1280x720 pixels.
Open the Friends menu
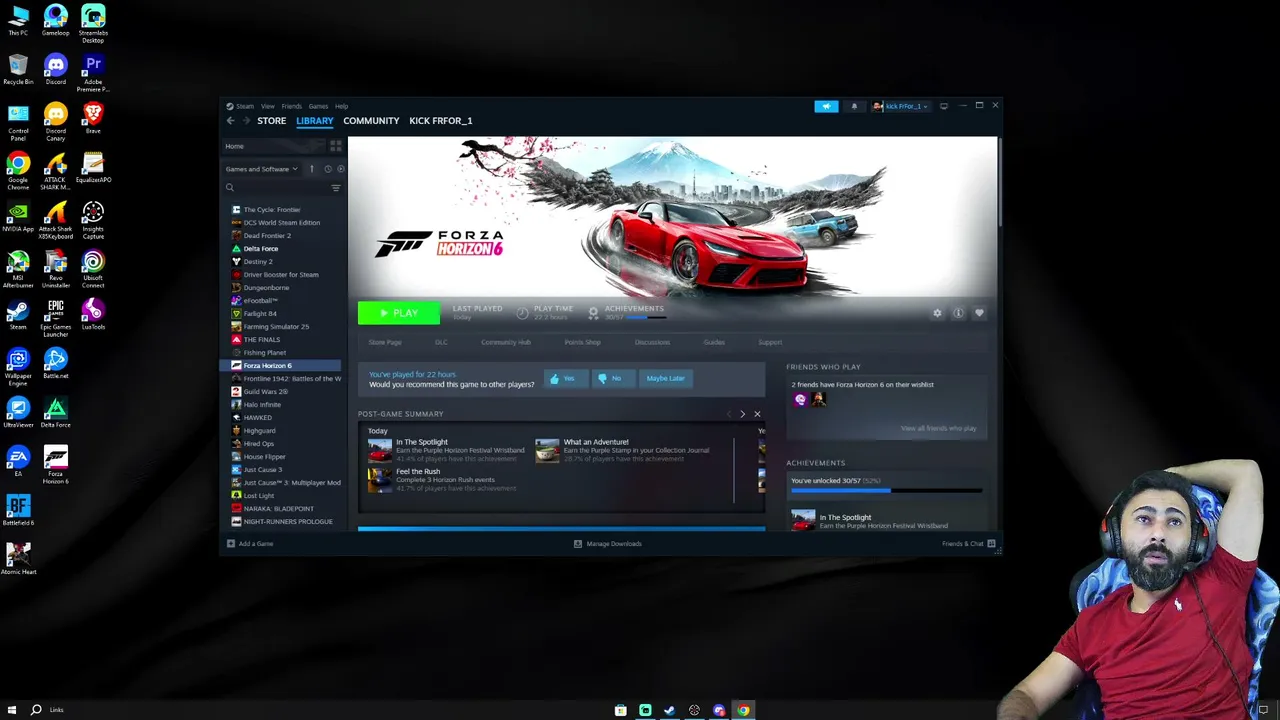coord(292,106)
